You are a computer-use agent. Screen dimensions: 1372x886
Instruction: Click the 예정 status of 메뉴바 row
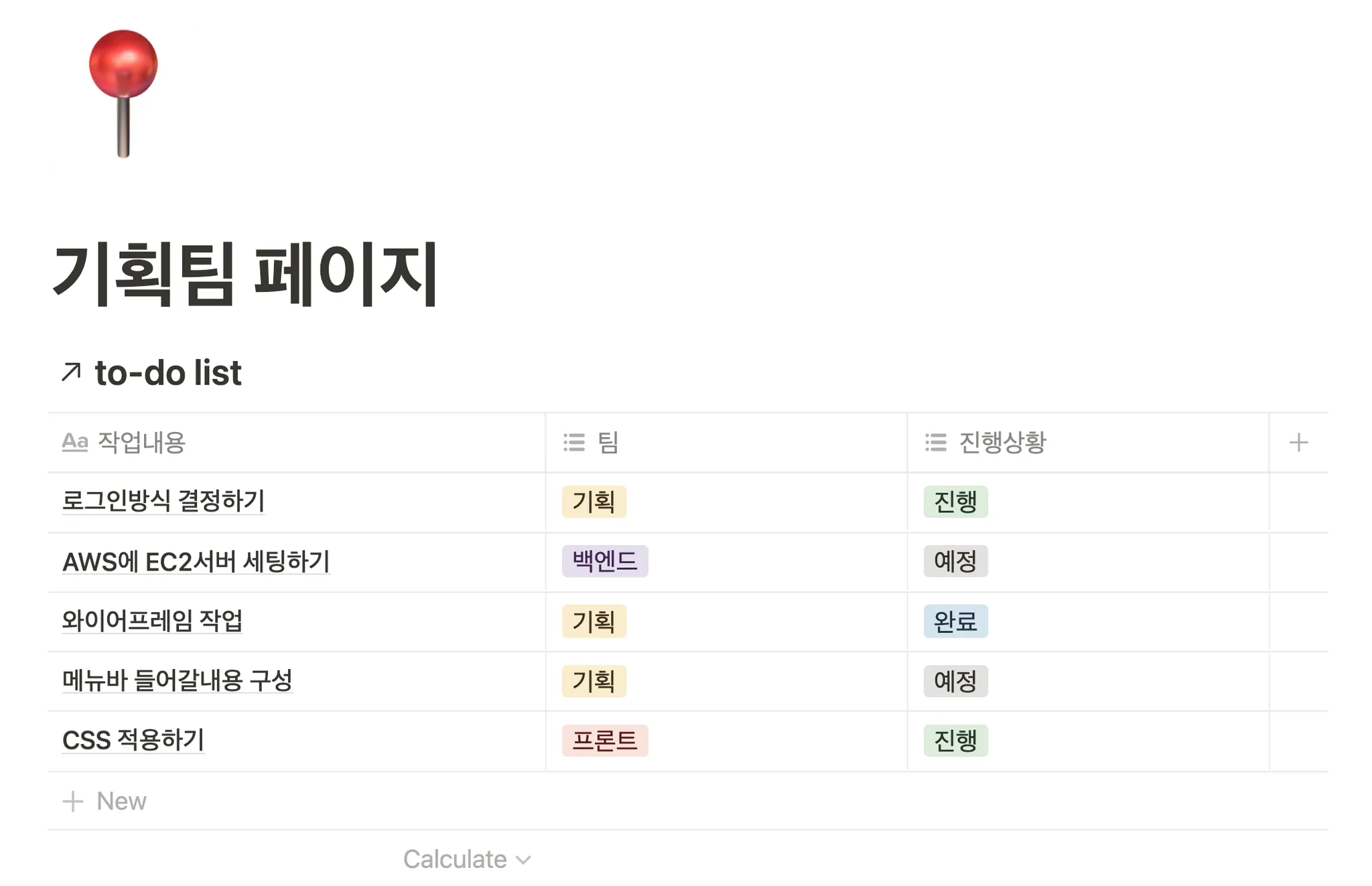tap(955, 681)
